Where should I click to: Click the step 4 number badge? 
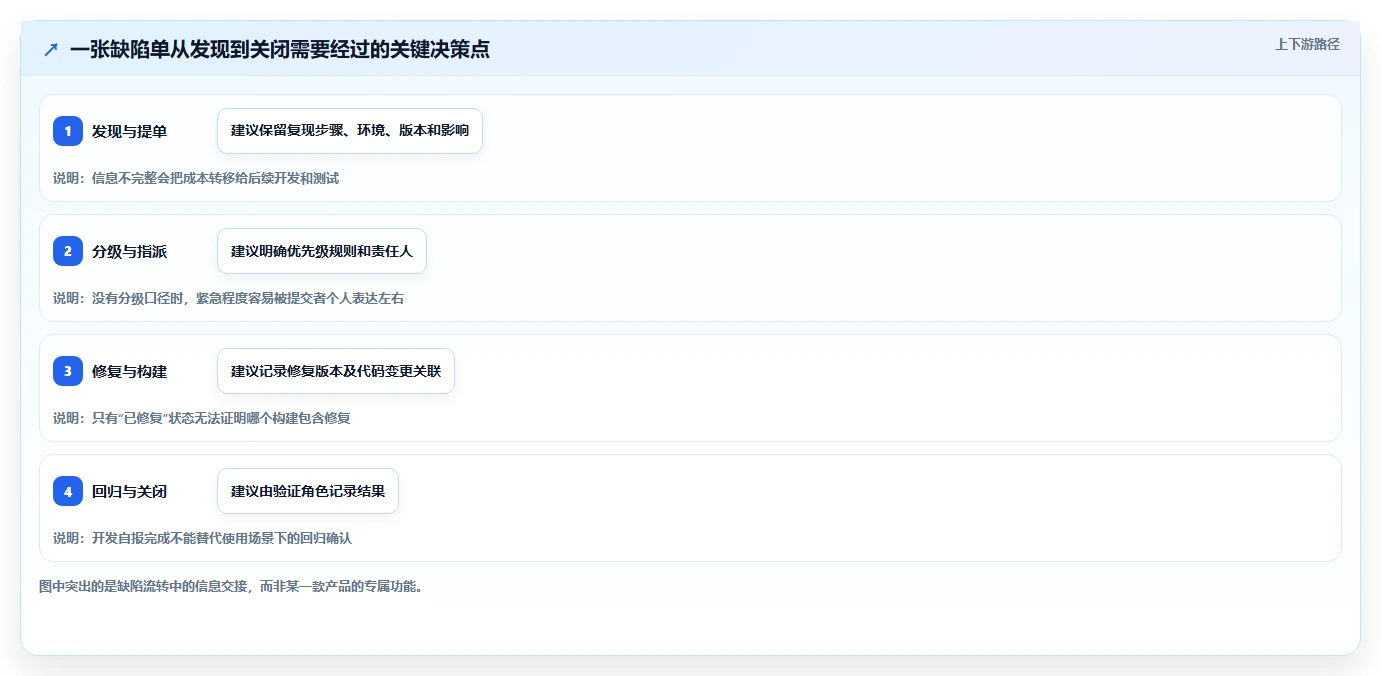pyautogui.click(x=68, y=491)
